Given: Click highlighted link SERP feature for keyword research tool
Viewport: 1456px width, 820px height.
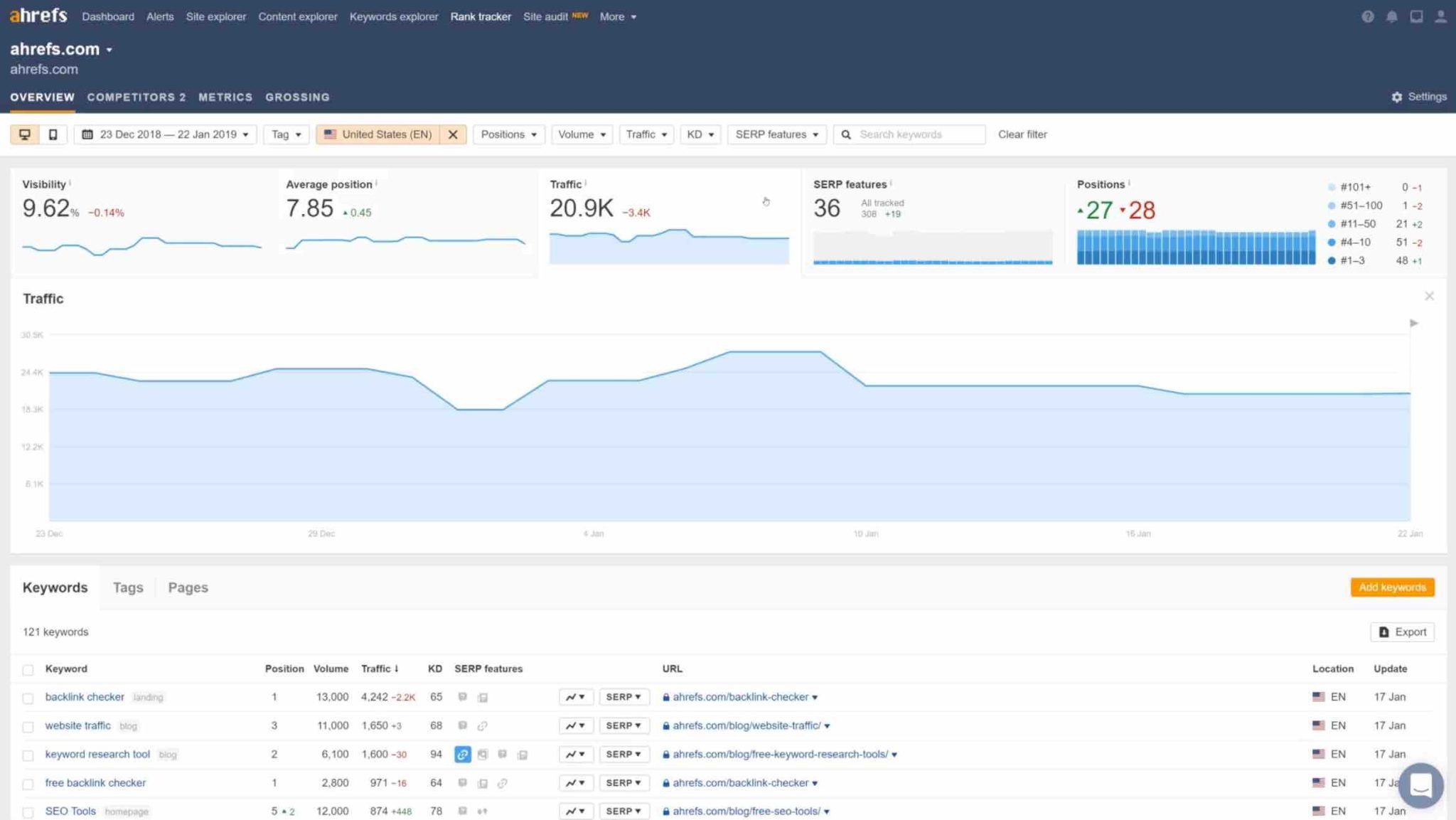Looking at the screenshot, I should point(463,754).
